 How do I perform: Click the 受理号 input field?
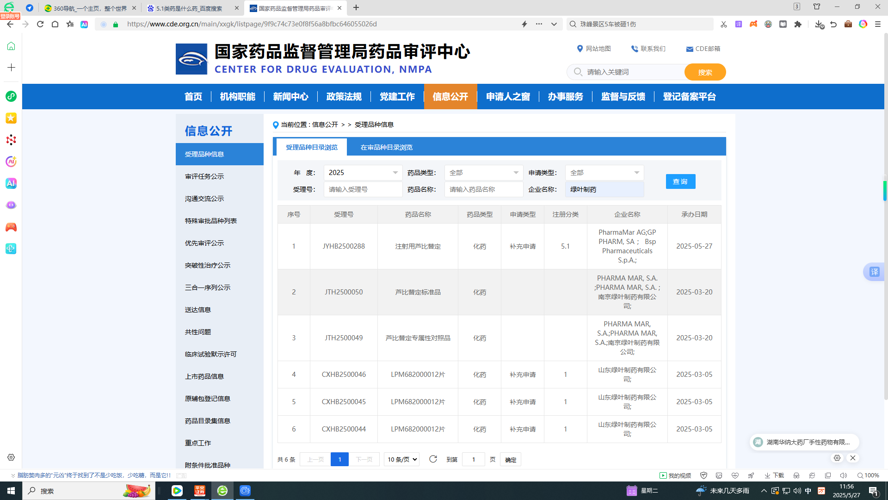(362, 190)
